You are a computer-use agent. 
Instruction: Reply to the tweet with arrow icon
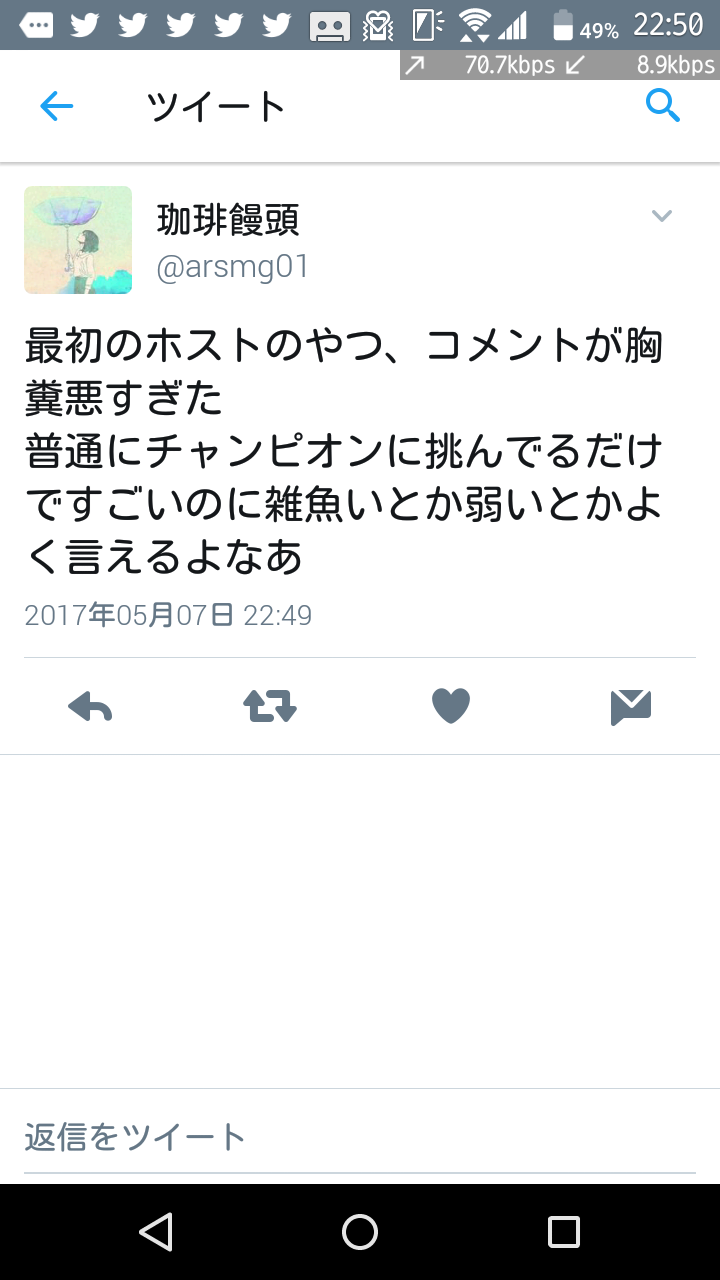point(90,707)
